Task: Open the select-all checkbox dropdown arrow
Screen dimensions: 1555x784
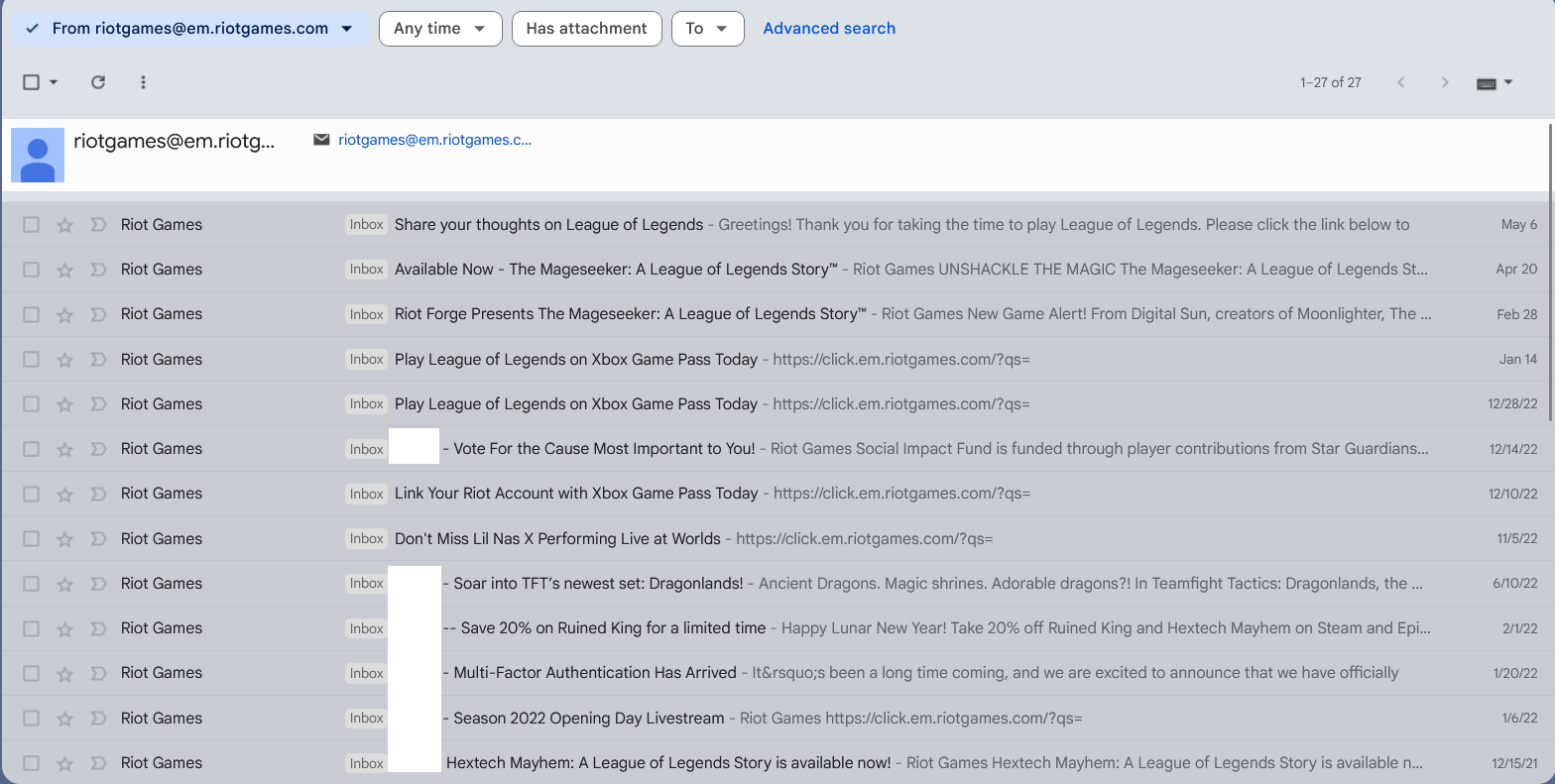Action: click(54, 82)
